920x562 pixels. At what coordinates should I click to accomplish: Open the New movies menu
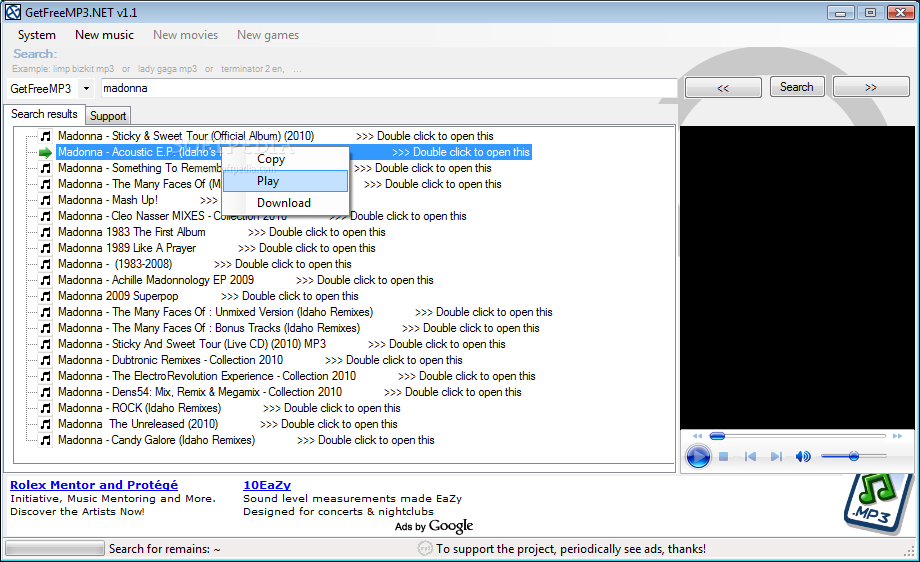(185, 35)
